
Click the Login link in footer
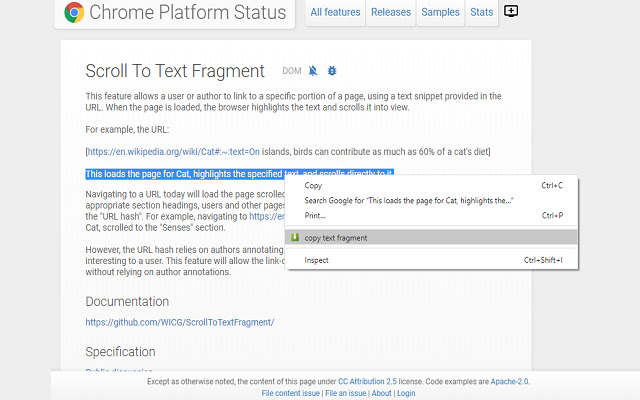coord(406,393)
